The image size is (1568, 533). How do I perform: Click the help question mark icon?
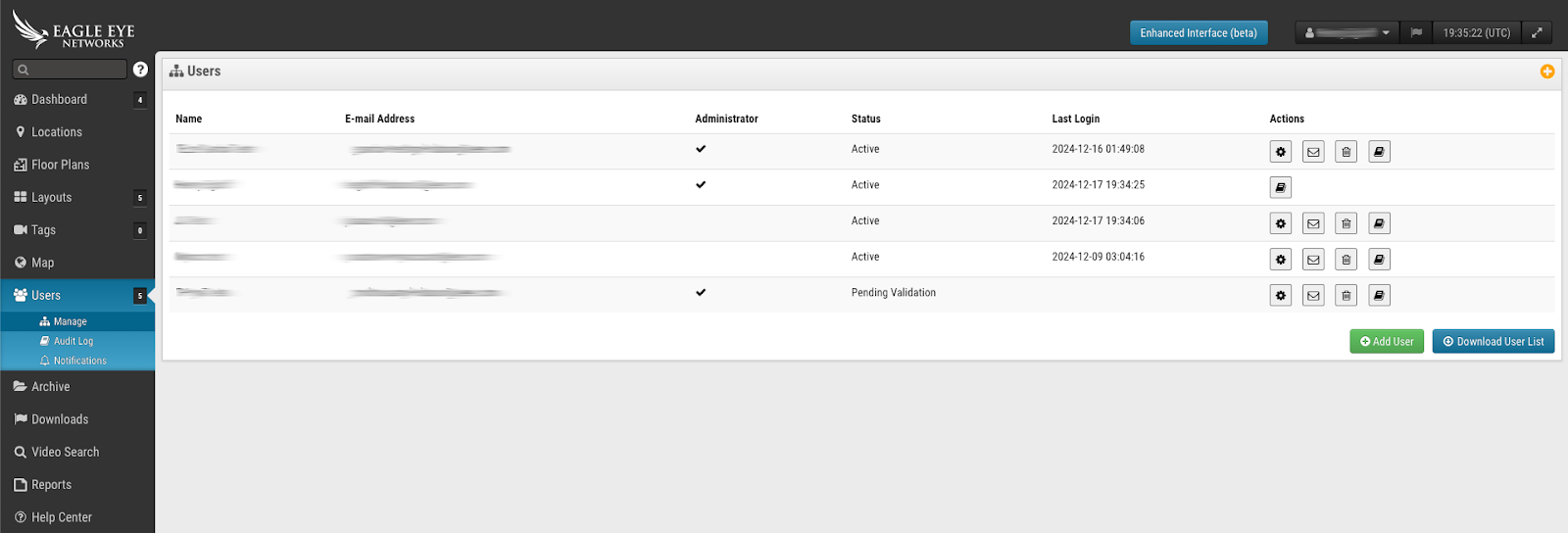140,70
